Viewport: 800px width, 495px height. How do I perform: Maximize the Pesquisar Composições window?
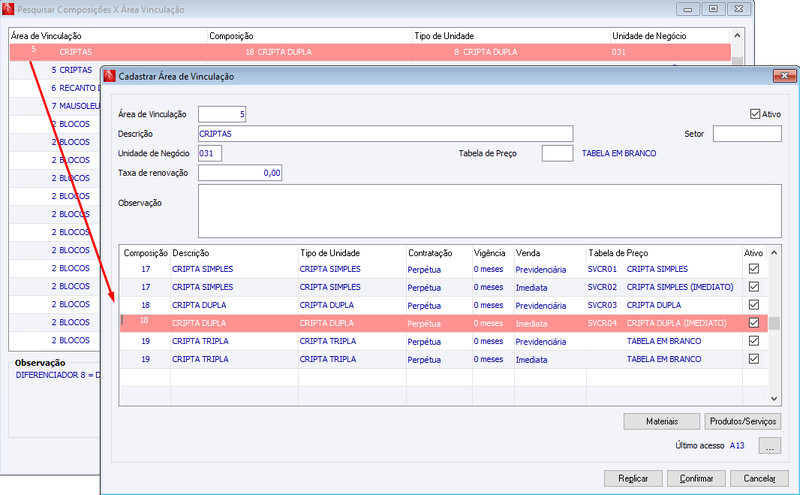(713, 9)
